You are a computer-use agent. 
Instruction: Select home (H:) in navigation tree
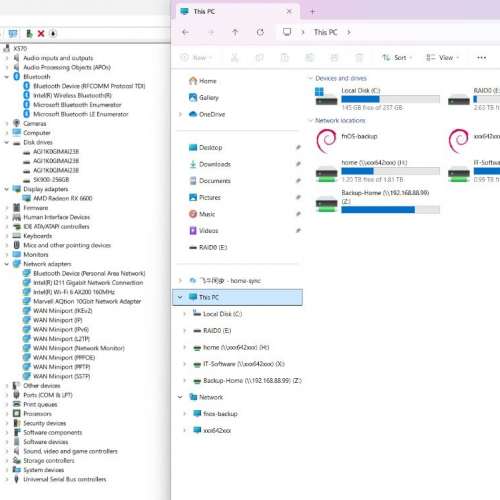coord(231,347)
